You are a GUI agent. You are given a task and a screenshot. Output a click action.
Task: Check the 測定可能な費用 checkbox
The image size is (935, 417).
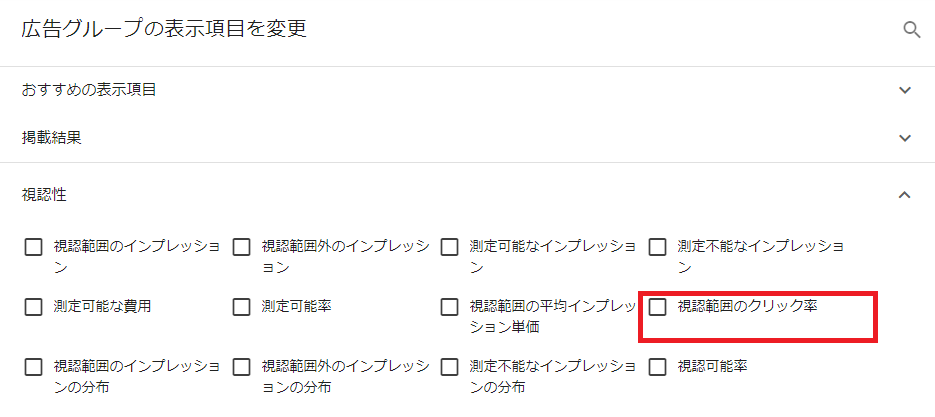pyautogui.click(x=34, y=307)
